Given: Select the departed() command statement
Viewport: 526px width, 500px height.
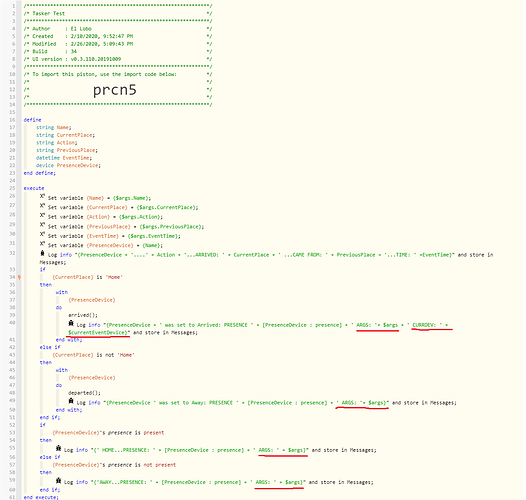Looking at the screenshot, I should click(x=84, y=393).
